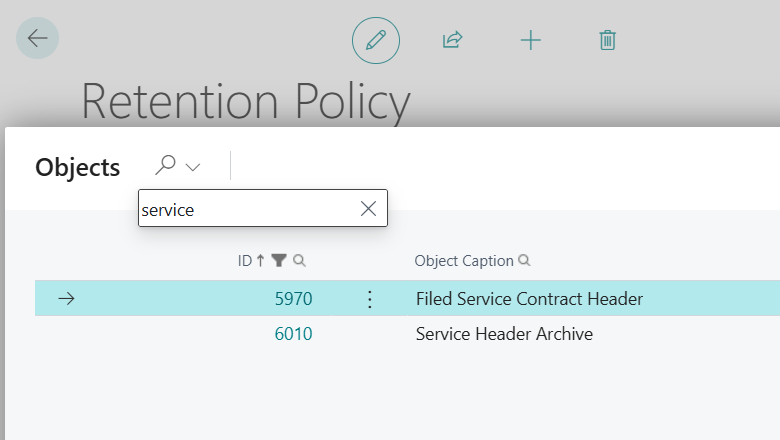Go back with the arrow button
780x440 pixels.
tap(37, 38)
